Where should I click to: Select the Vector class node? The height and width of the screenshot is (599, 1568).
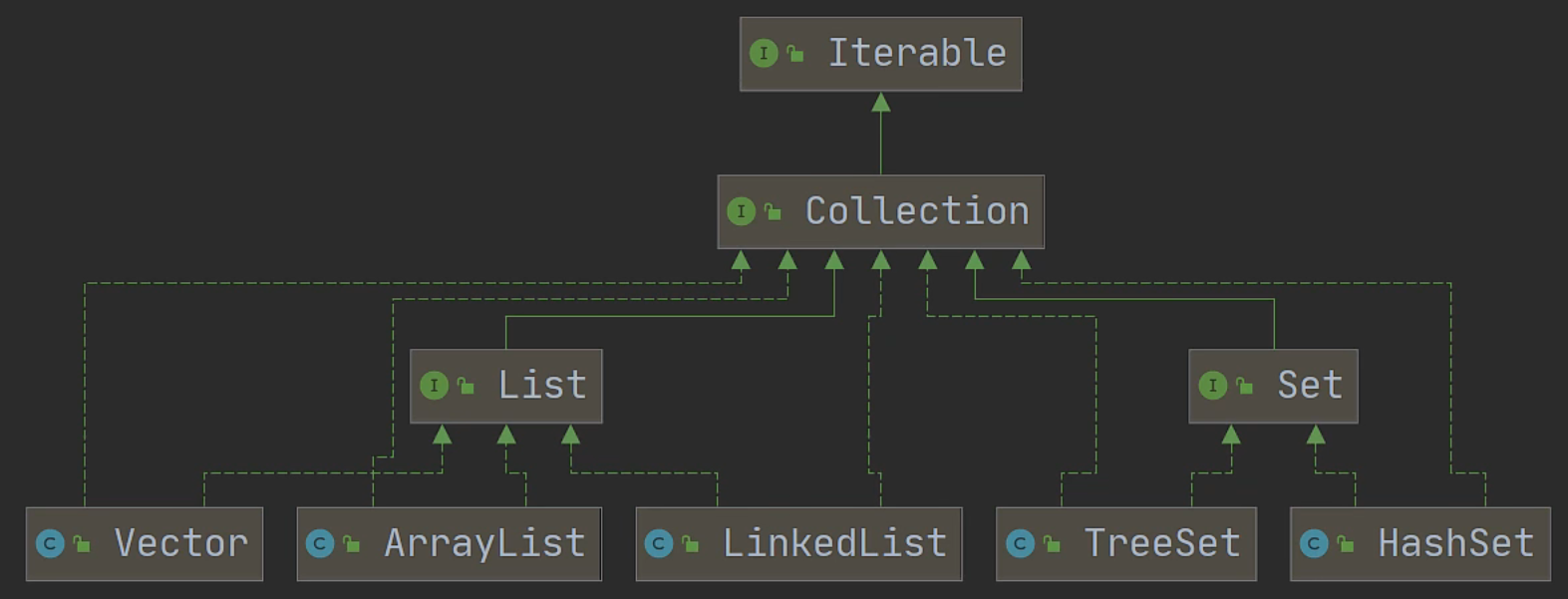pos(145,544)
